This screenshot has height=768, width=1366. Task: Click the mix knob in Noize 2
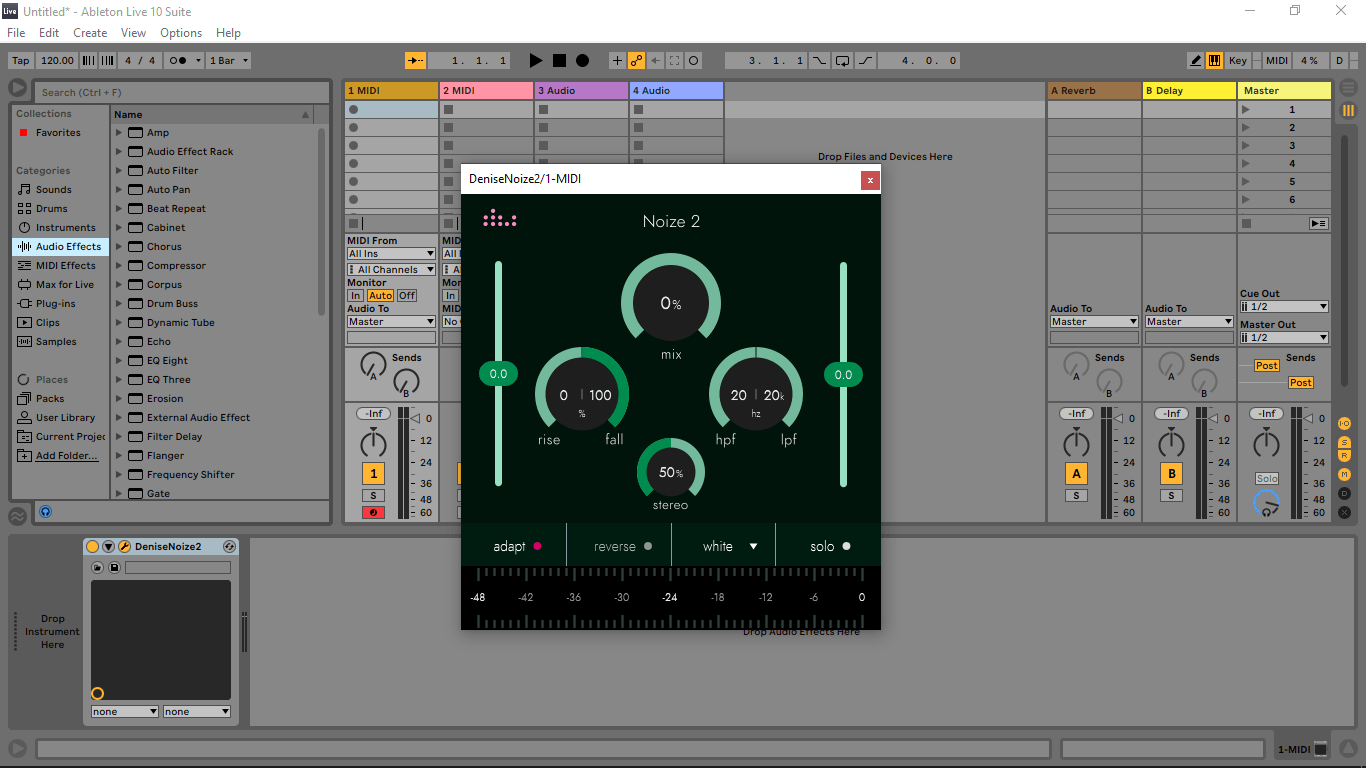670,303
